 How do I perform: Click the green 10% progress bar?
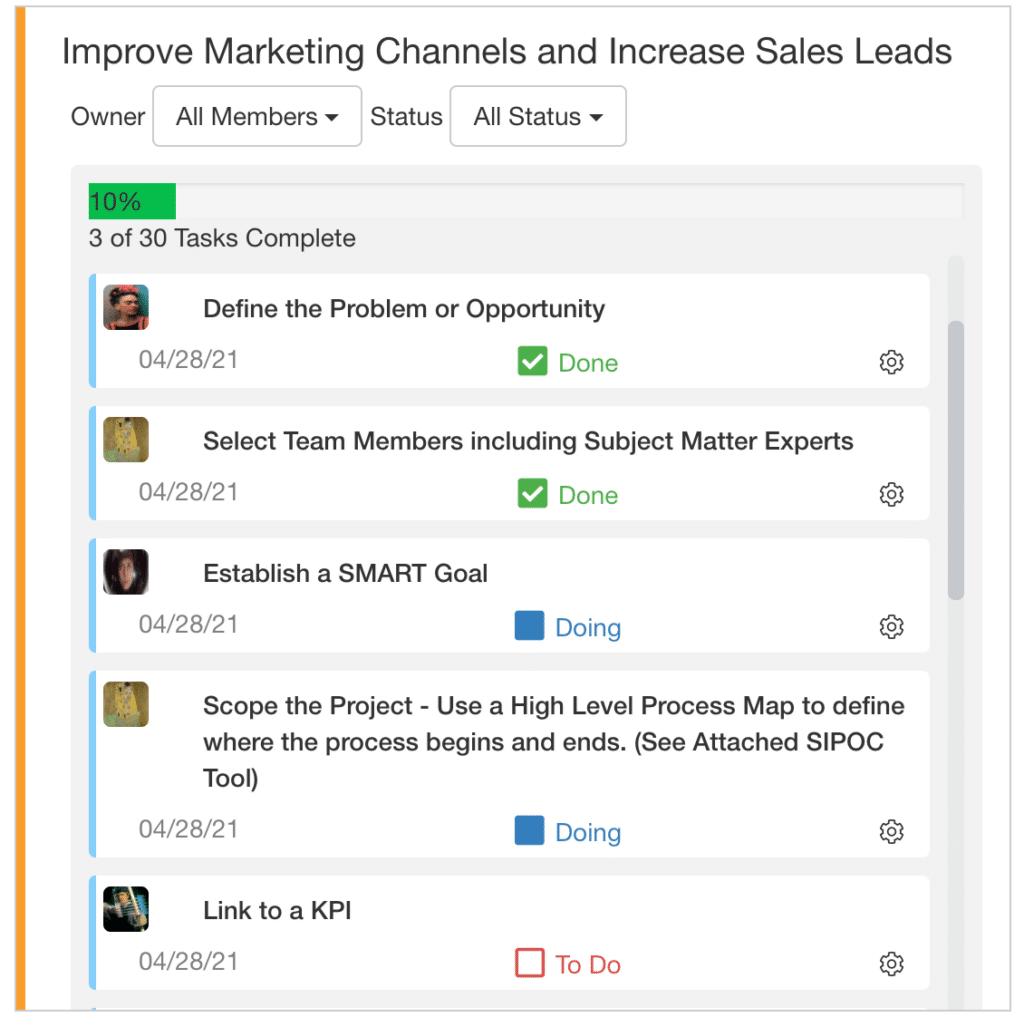(x=132, y=202)
